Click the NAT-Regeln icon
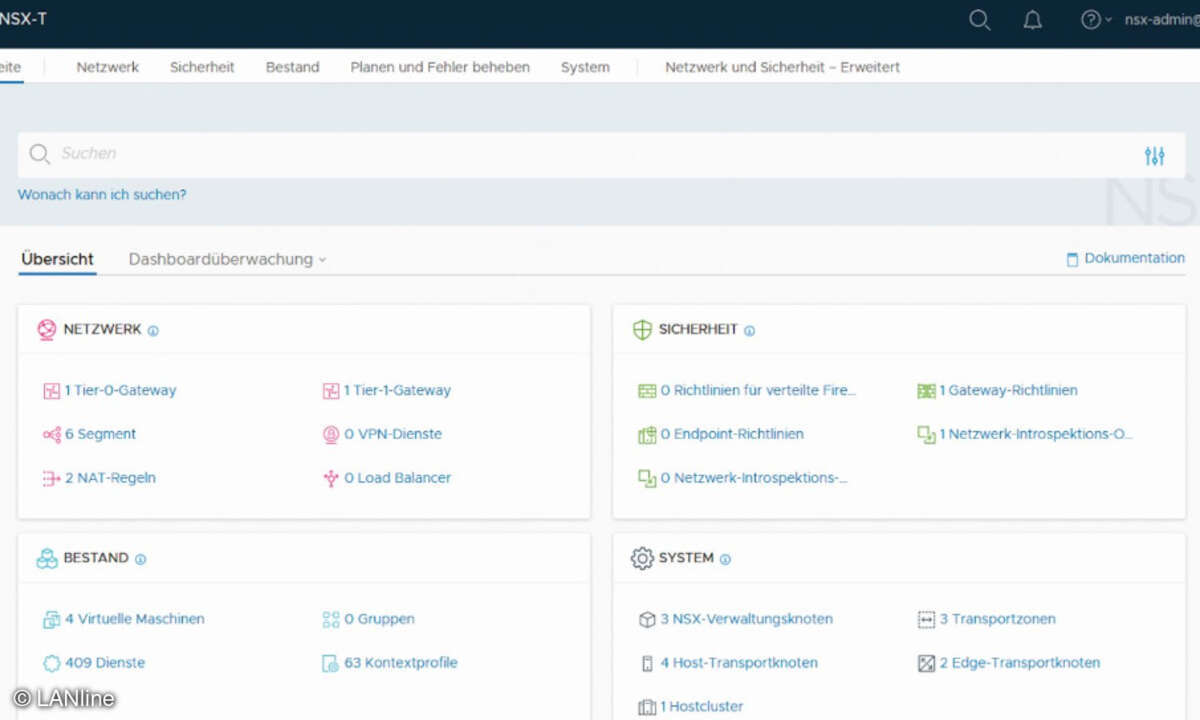1200x720 pixels. click(51, 479)
